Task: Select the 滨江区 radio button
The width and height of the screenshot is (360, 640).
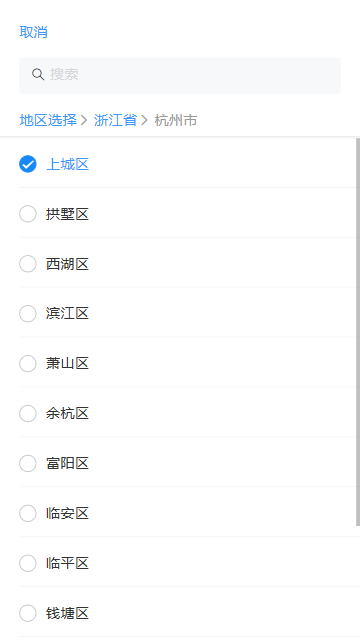Action: [x=28, y=313]
